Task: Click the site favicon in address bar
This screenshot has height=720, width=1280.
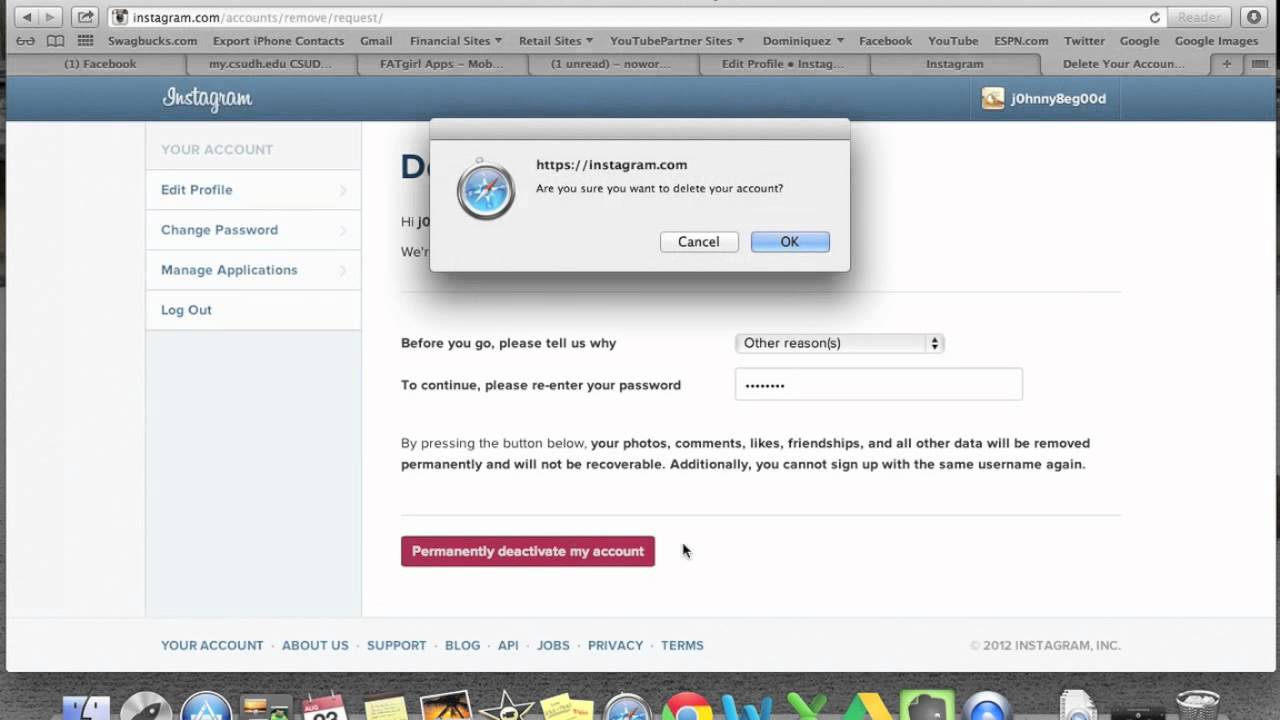Action: [120, 17]
